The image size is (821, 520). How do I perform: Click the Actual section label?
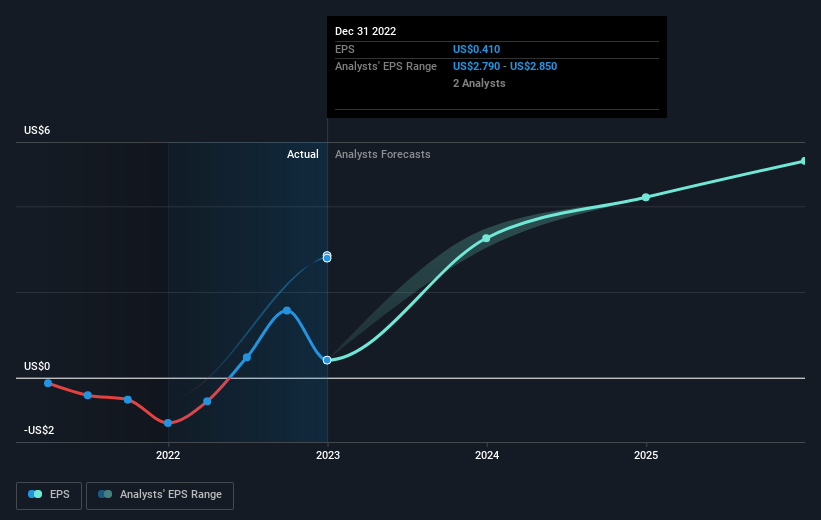coord(303,154)
